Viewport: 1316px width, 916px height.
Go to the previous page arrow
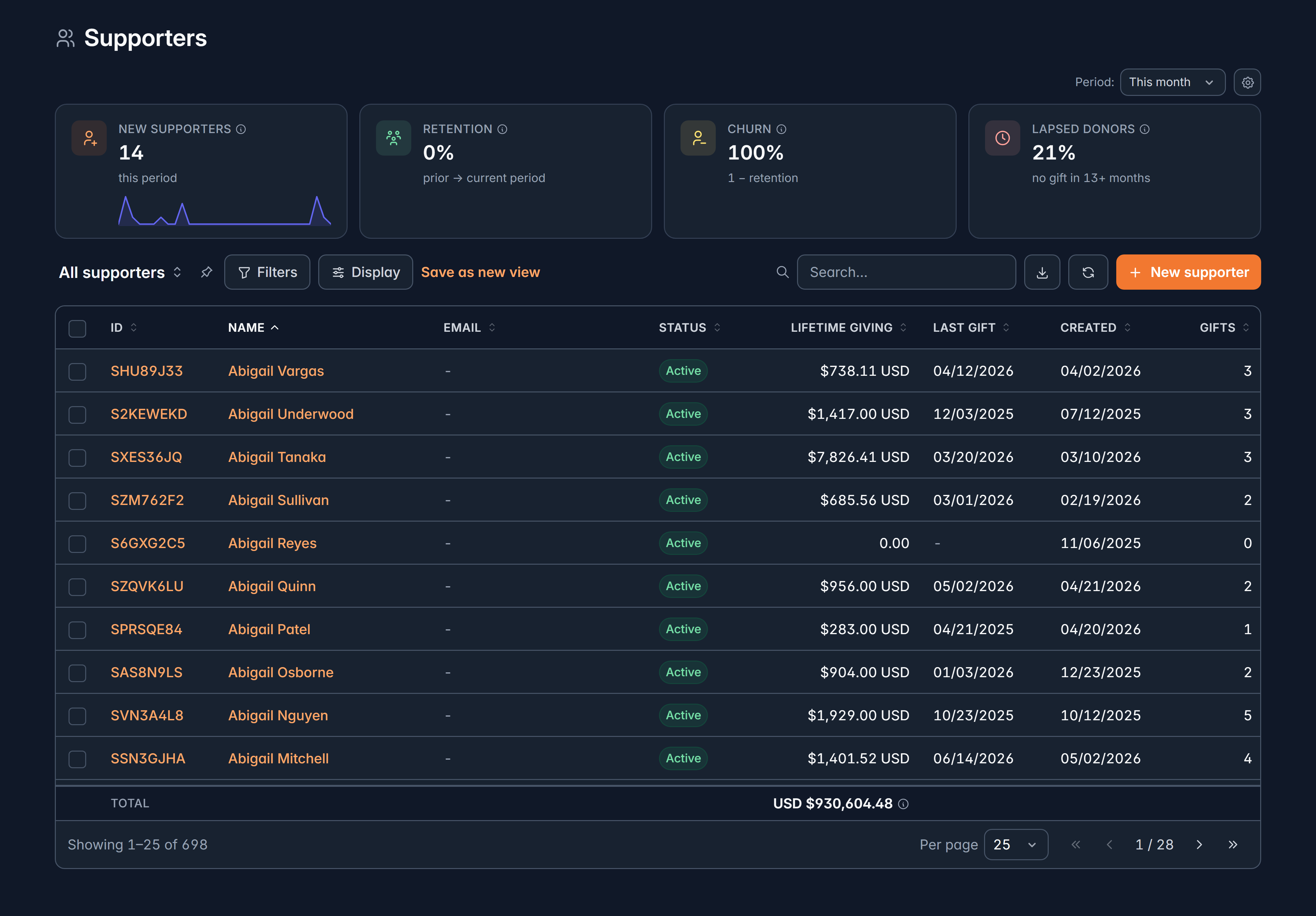point(1109,845)
